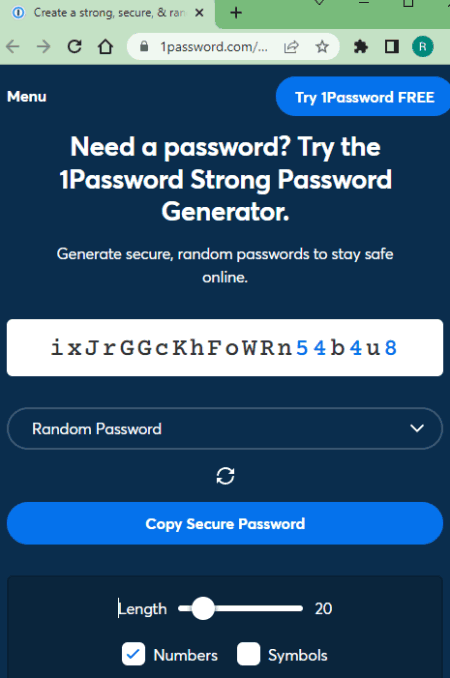
Task: Open the site Menu
Action: click(x=27, y=96)
